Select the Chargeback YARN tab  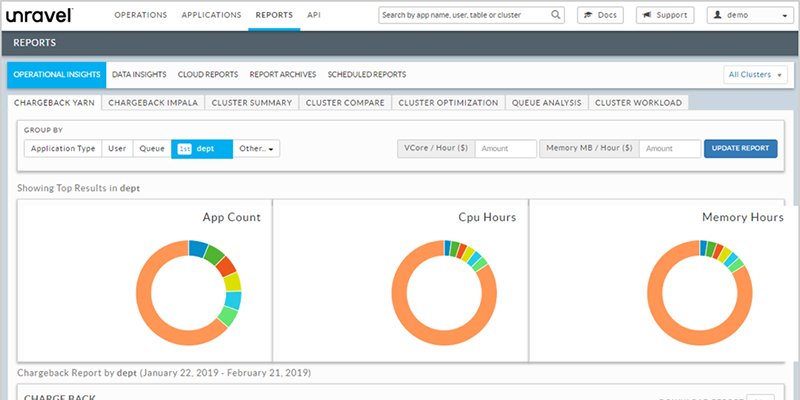click(54, 103)
